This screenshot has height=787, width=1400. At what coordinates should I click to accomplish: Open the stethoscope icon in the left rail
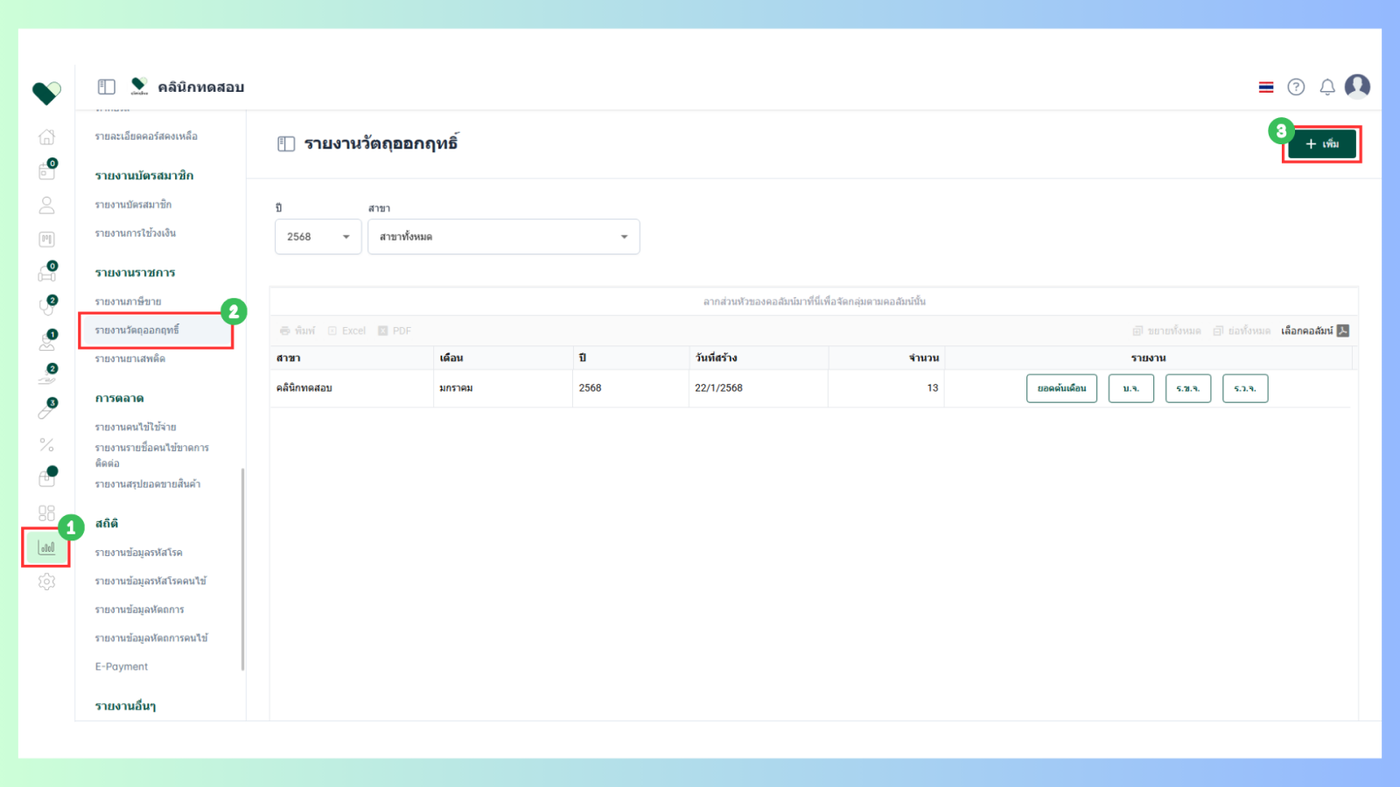click(x=46, y=307)
